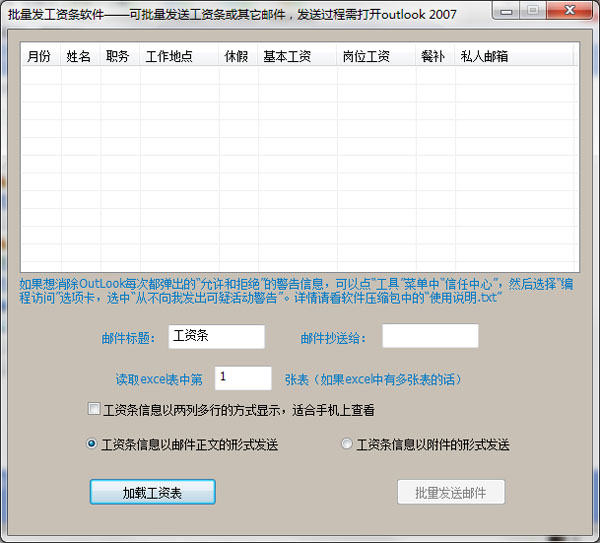This screenshot has width=600, height=543.
Task: Click the 读取excel表中第 label
Action: click(159, 379)
